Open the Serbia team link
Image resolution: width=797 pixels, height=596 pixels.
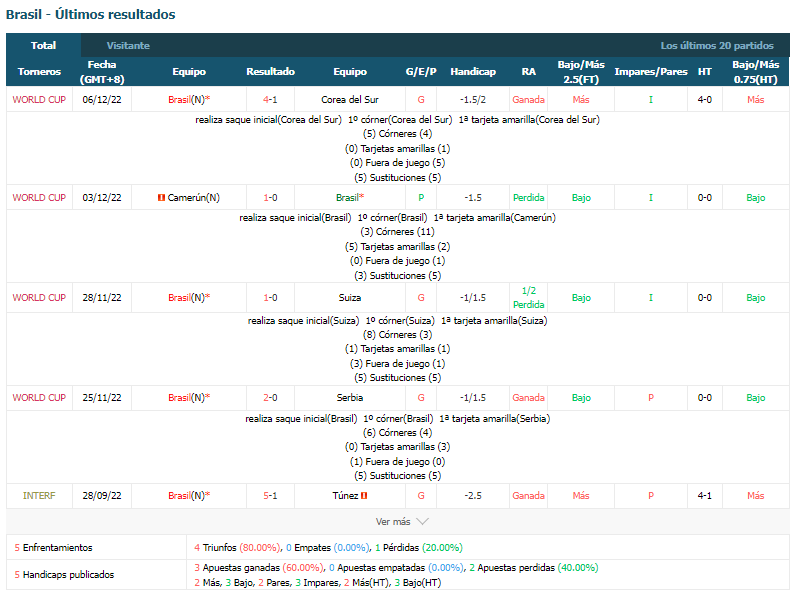(350, 398)
